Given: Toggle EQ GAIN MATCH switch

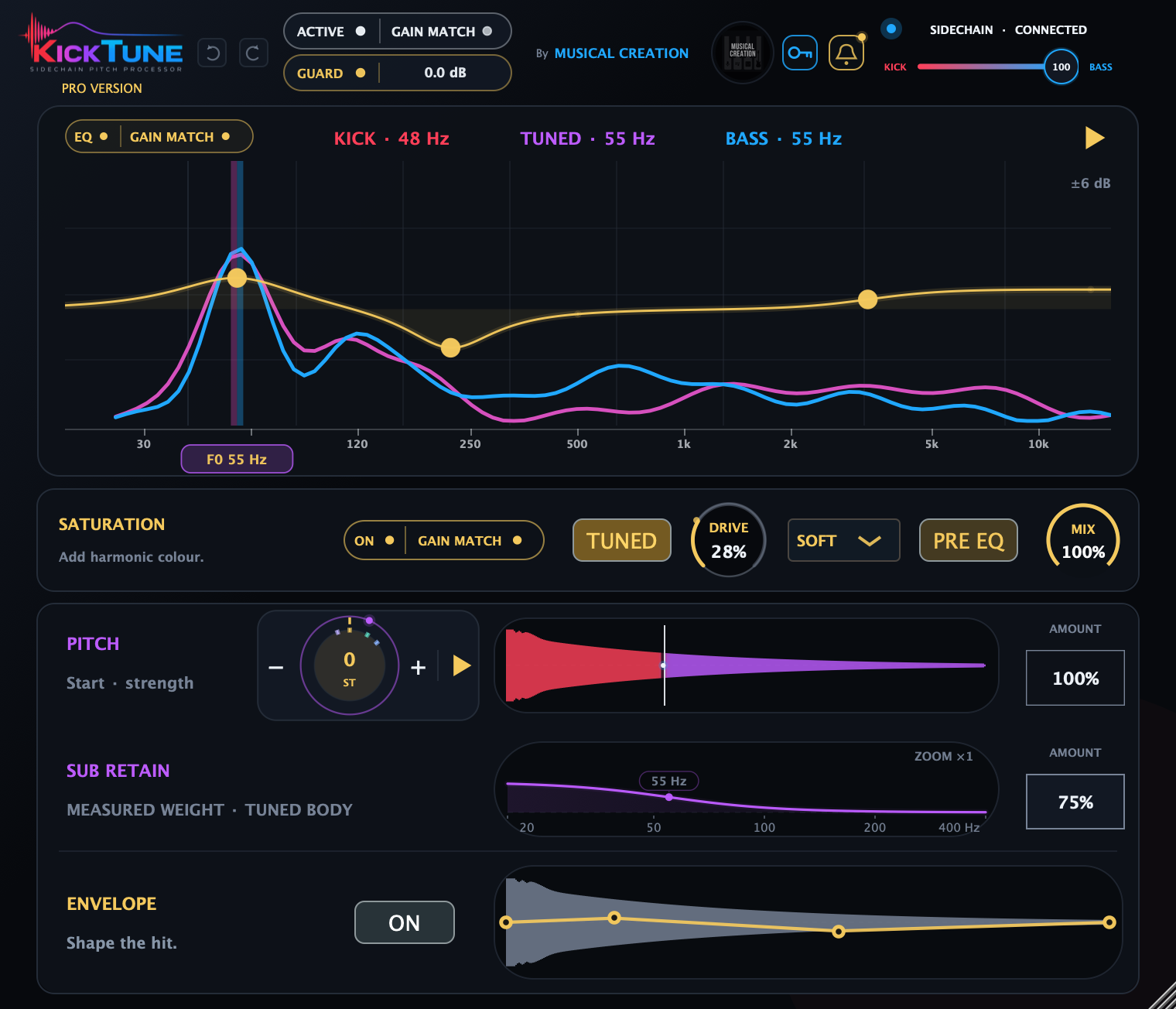Looking at the screenshot, I should point(180,136).
